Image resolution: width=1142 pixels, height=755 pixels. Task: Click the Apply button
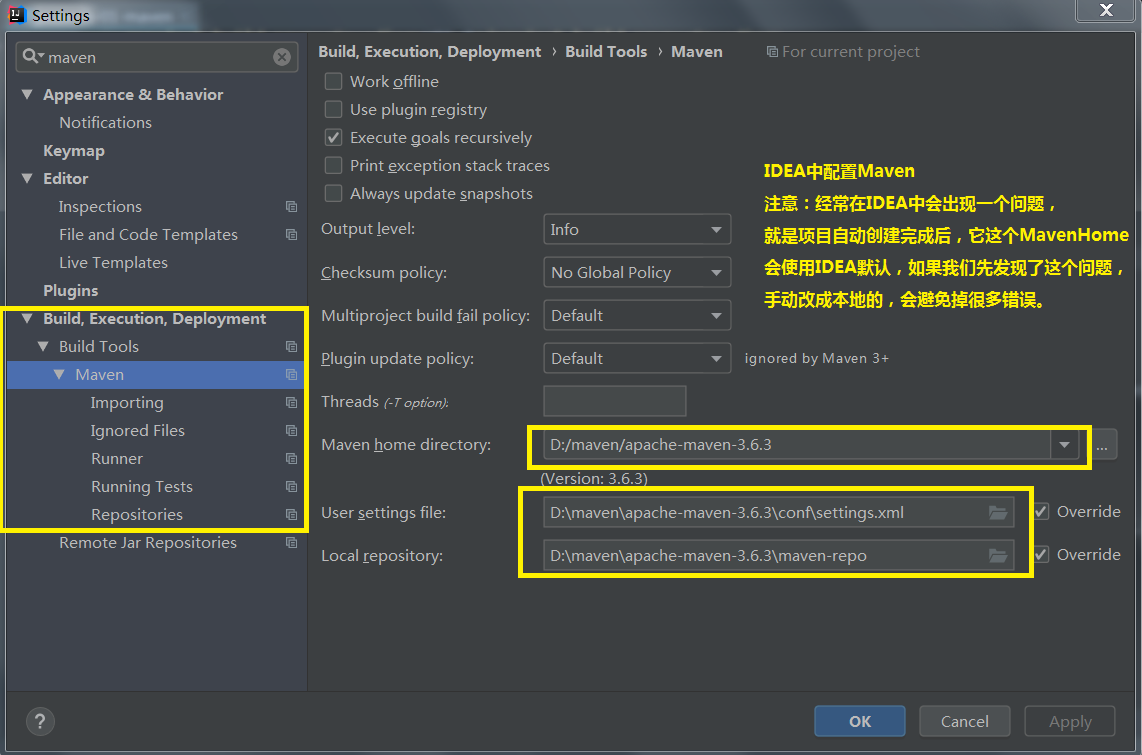1070,721
